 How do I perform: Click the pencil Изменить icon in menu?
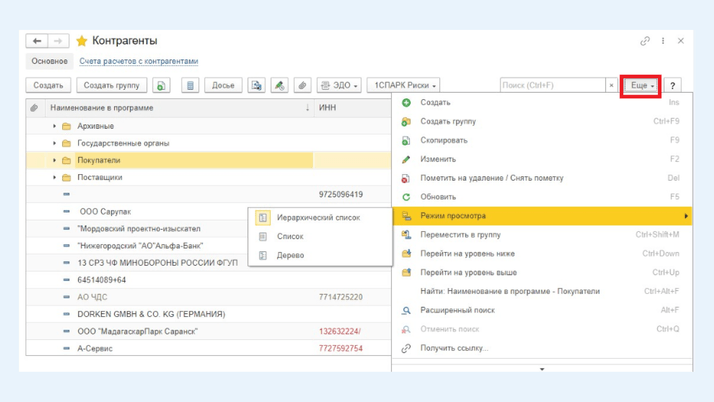406,159
